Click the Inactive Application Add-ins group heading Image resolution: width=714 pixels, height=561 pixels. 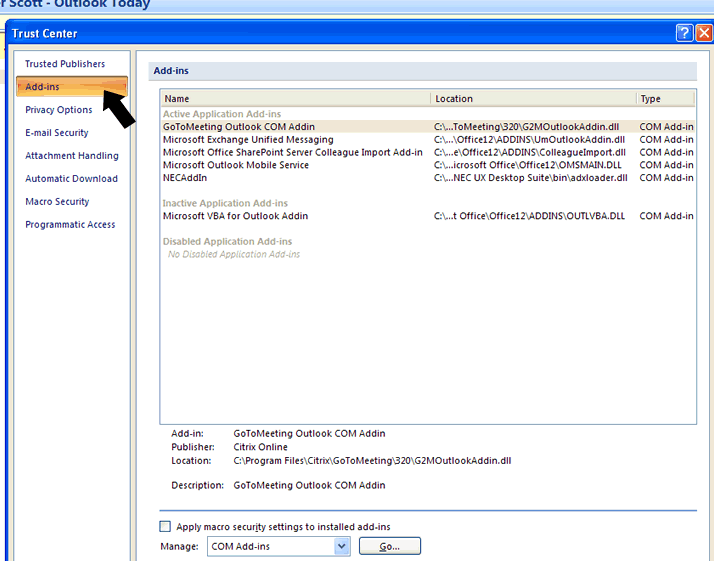point(225,203)
